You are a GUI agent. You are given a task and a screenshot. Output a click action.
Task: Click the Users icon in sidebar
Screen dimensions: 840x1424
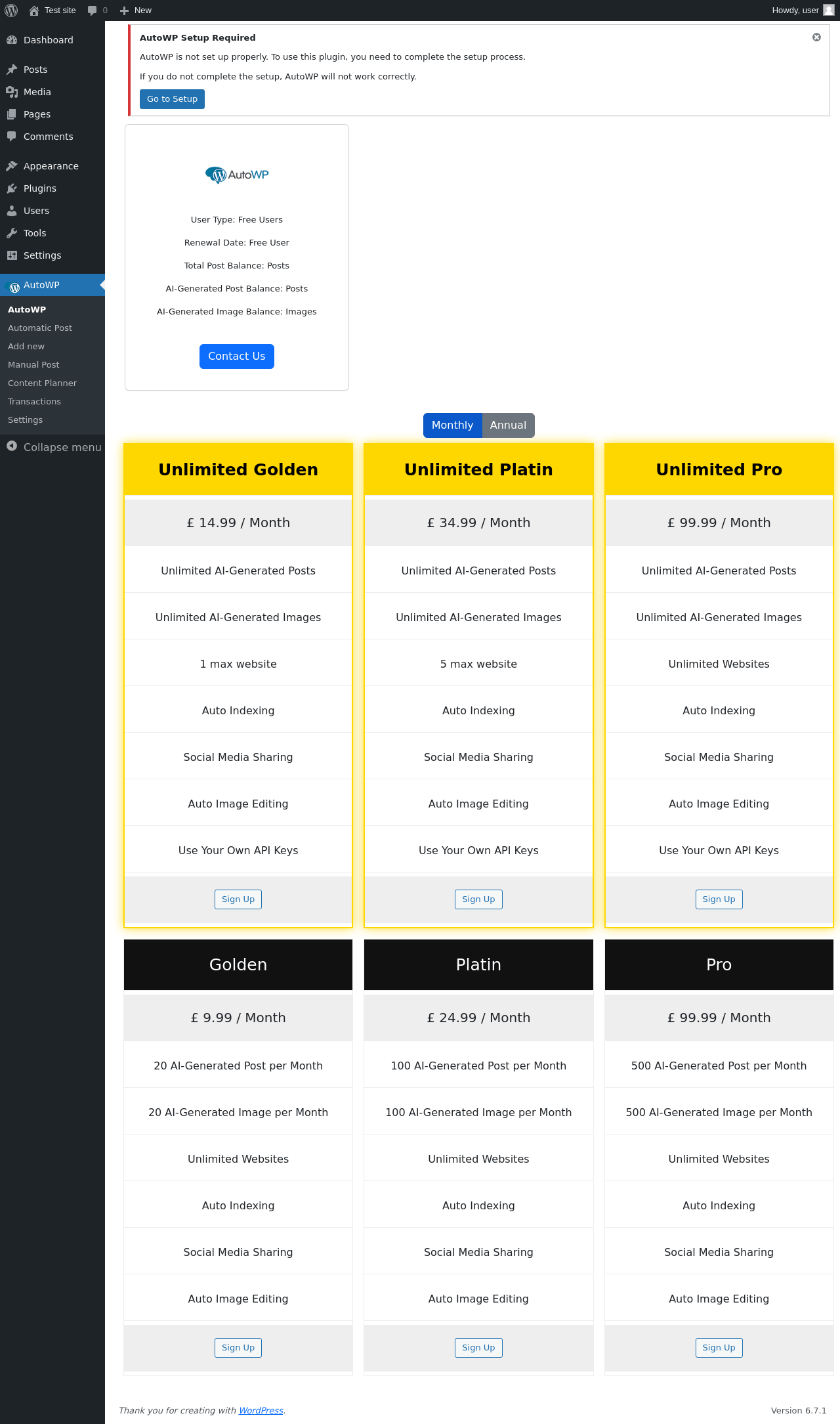tap(12, 211)
